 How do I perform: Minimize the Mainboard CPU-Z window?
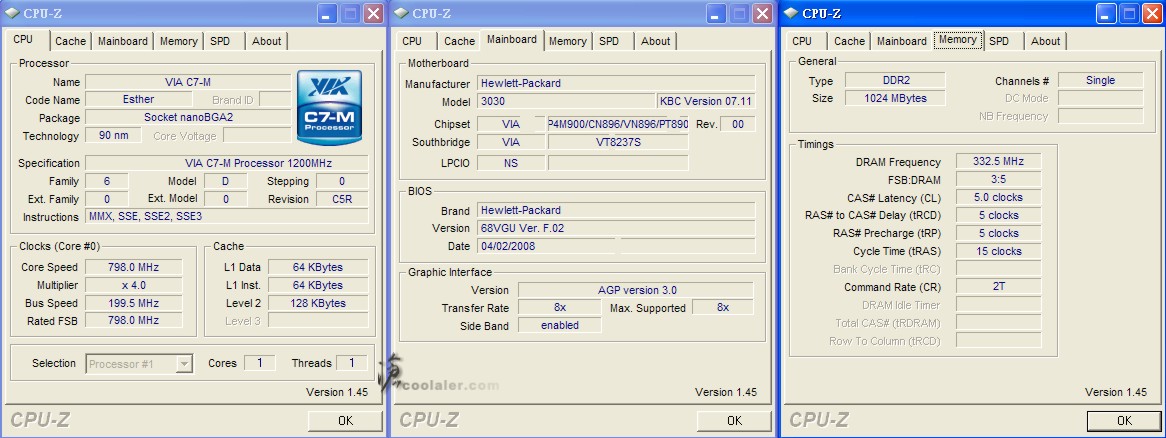click(716, 13)
